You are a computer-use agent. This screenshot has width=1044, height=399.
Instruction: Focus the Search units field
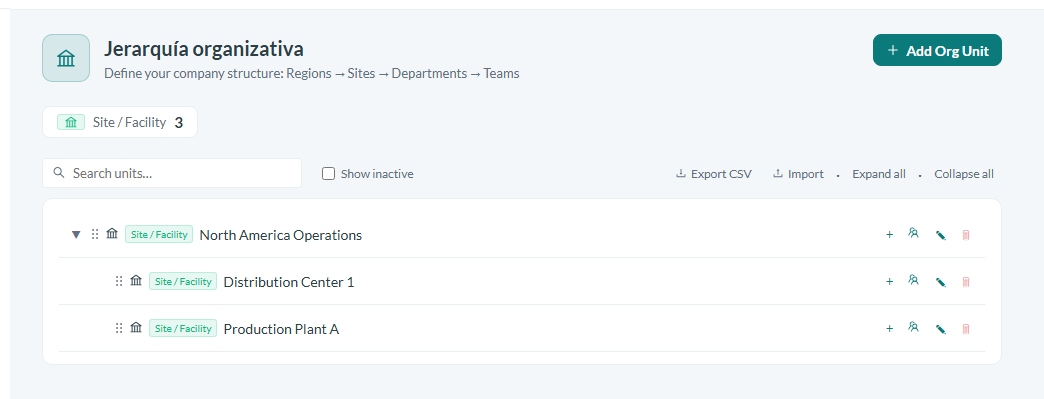[172, 173]
